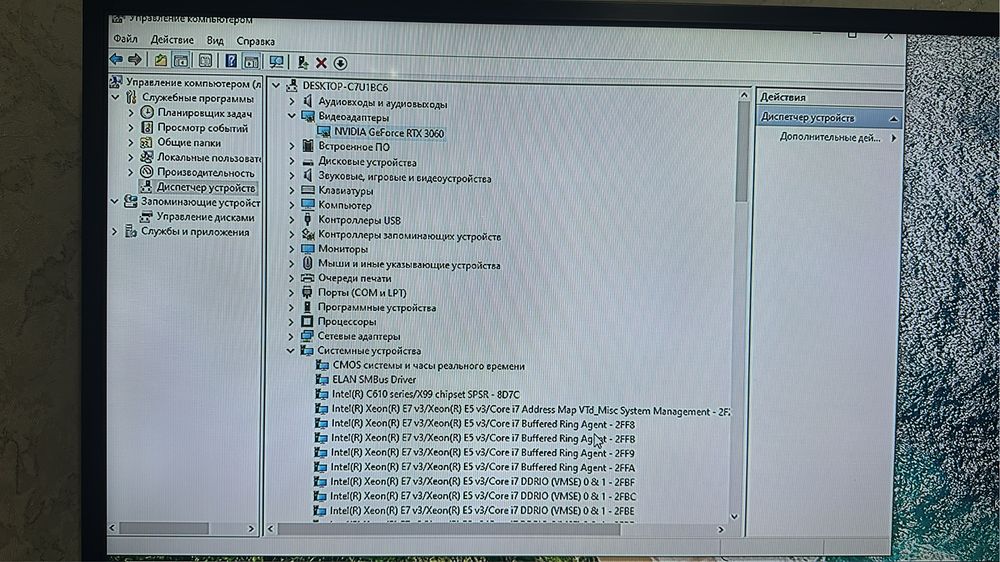Viewport: 1000px width, 562px height.
Task: Select NVIDIA GeForce RTX 3060 device
Action: (x=388, y=133)
